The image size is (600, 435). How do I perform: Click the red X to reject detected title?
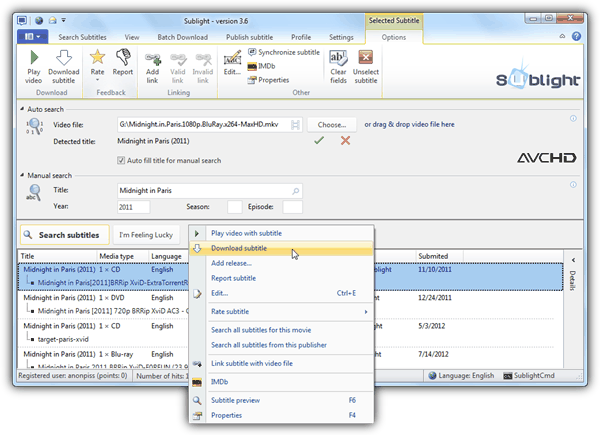(345, 140)
